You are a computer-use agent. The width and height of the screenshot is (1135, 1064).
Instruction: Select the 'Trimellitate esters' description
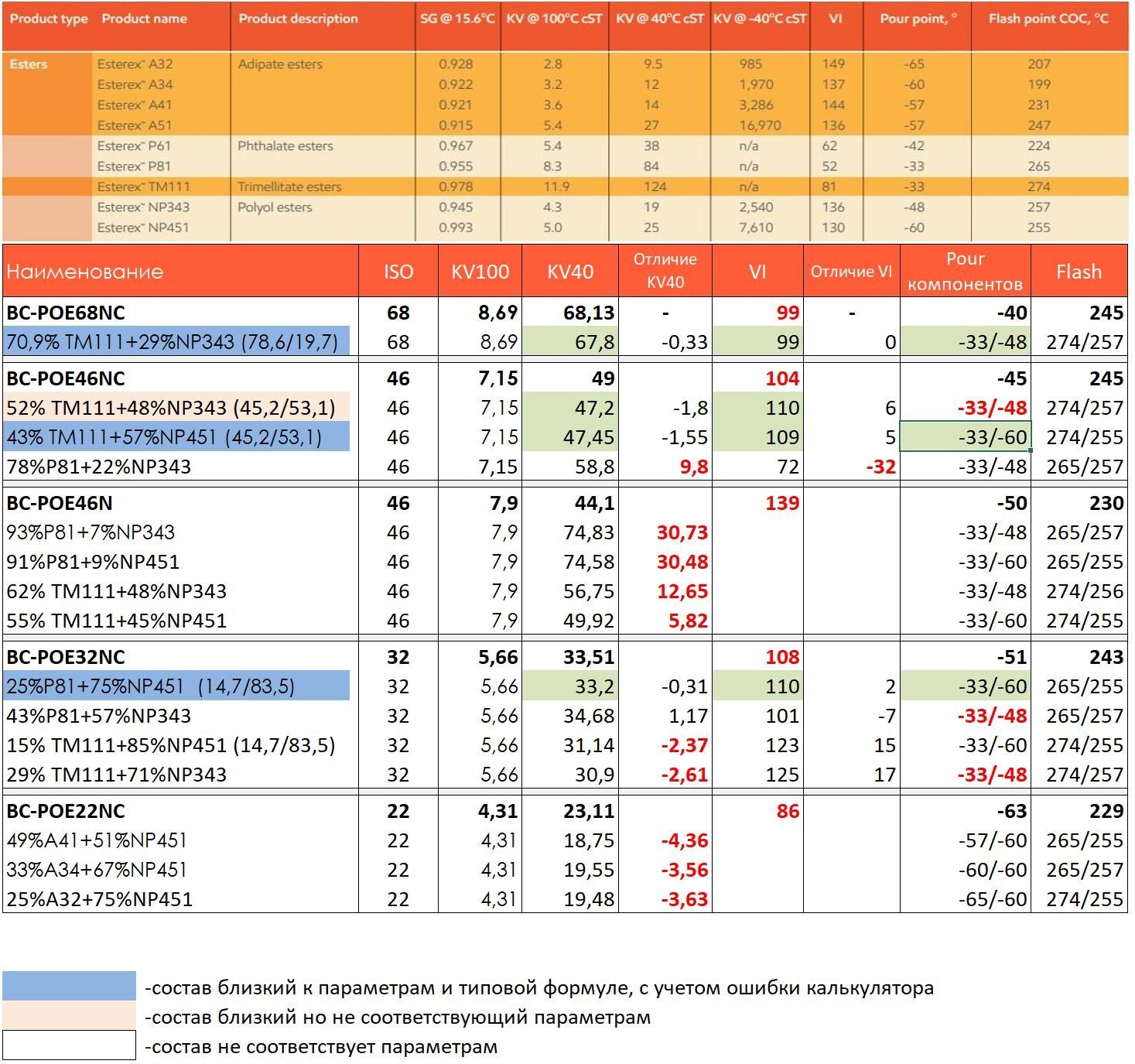290,186
